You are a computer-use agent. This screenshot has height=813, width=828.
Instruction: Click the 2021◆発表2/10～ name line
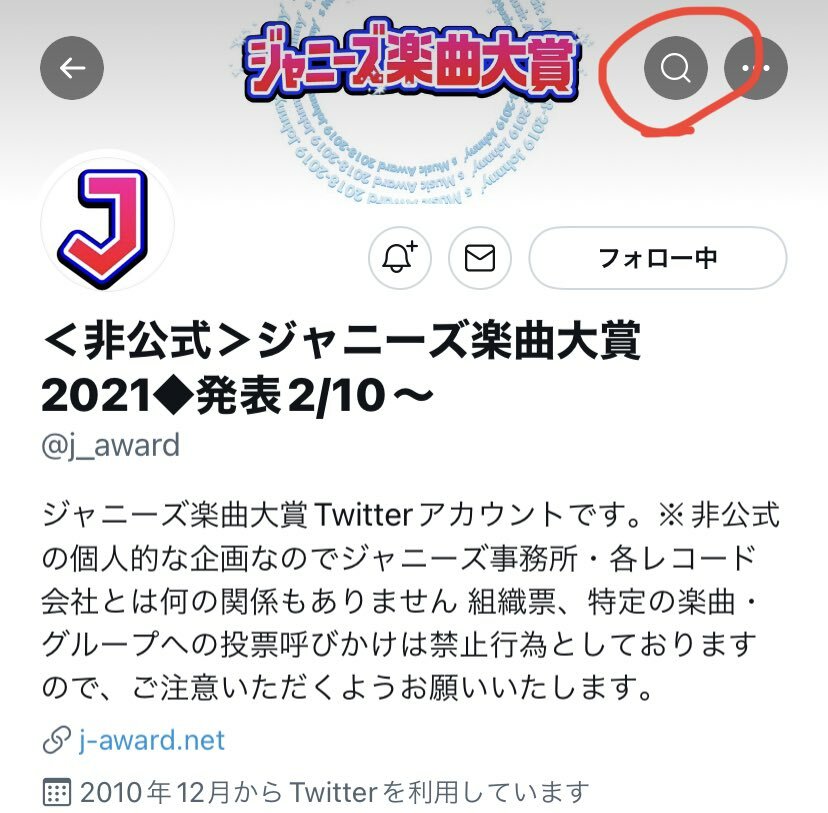(x=237, y=396)
